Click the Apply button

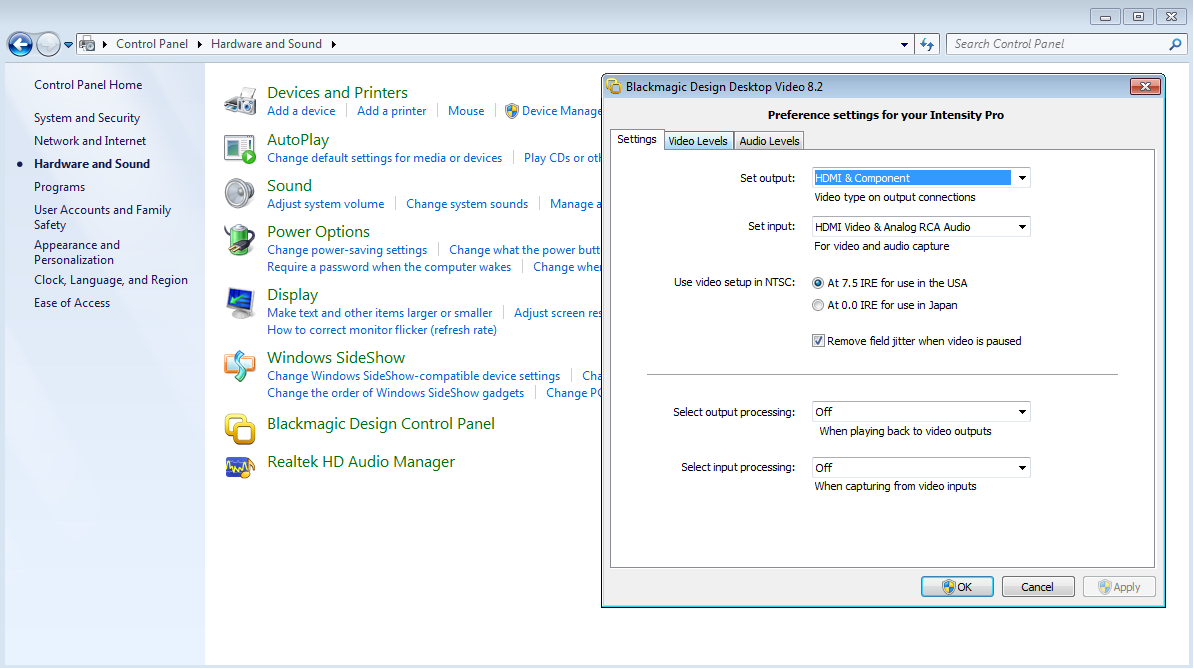1119,587
